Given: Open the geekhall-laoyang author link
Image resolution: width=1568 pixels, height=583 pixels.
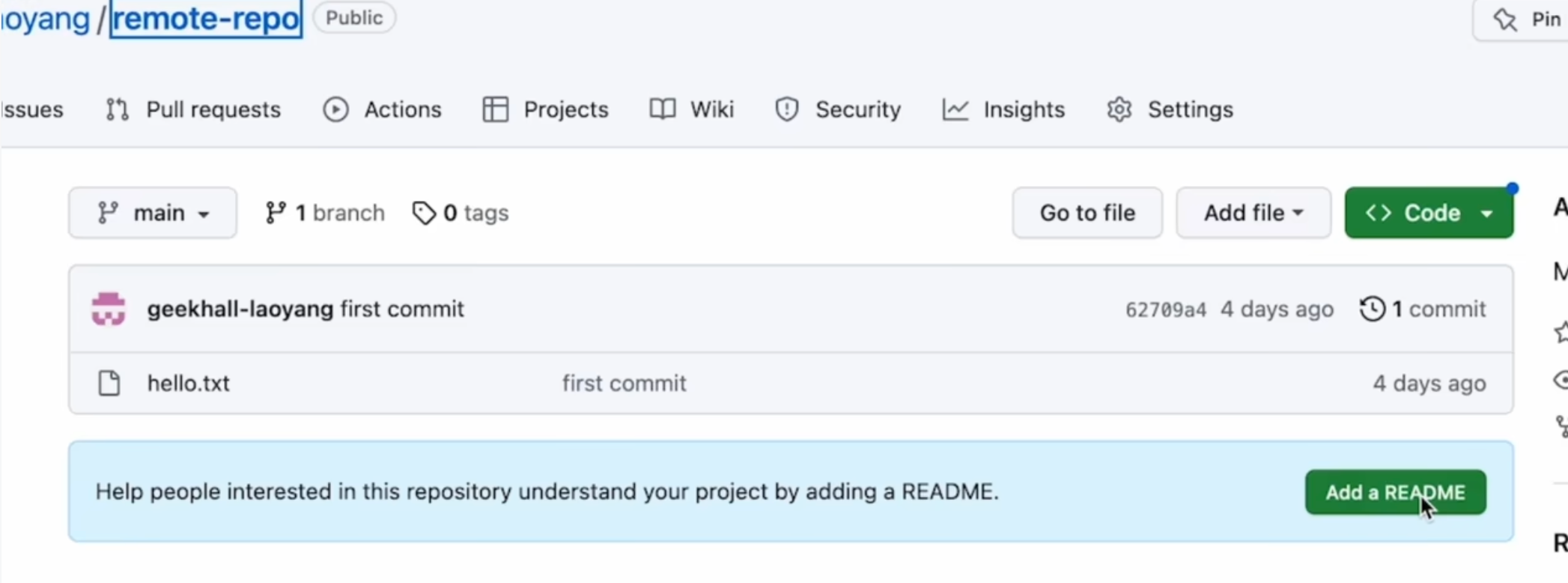Looking at the screenshot, I should tap(240, 309).
